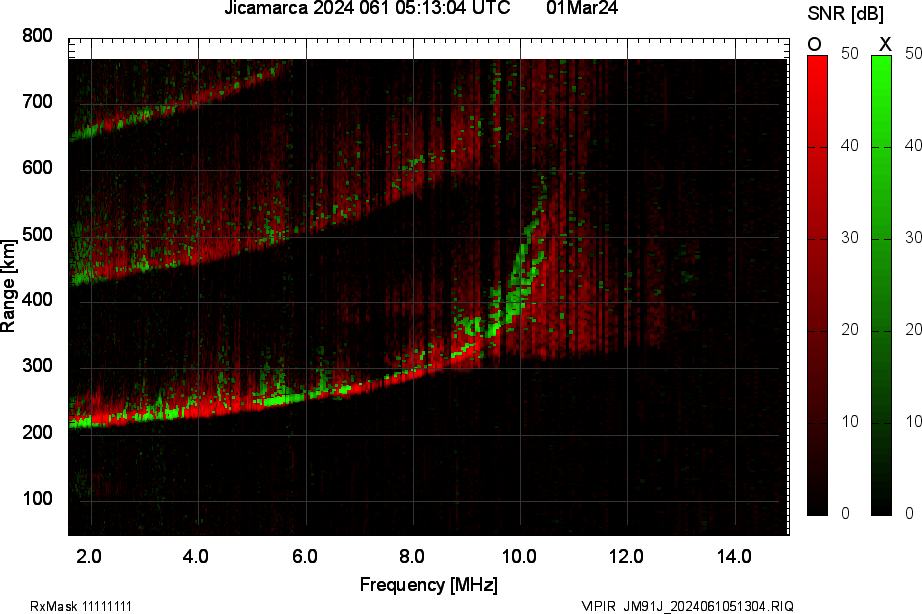Click the 300 km range tick label
Screen dimensions: 922x614
click(x=37, y=366)
